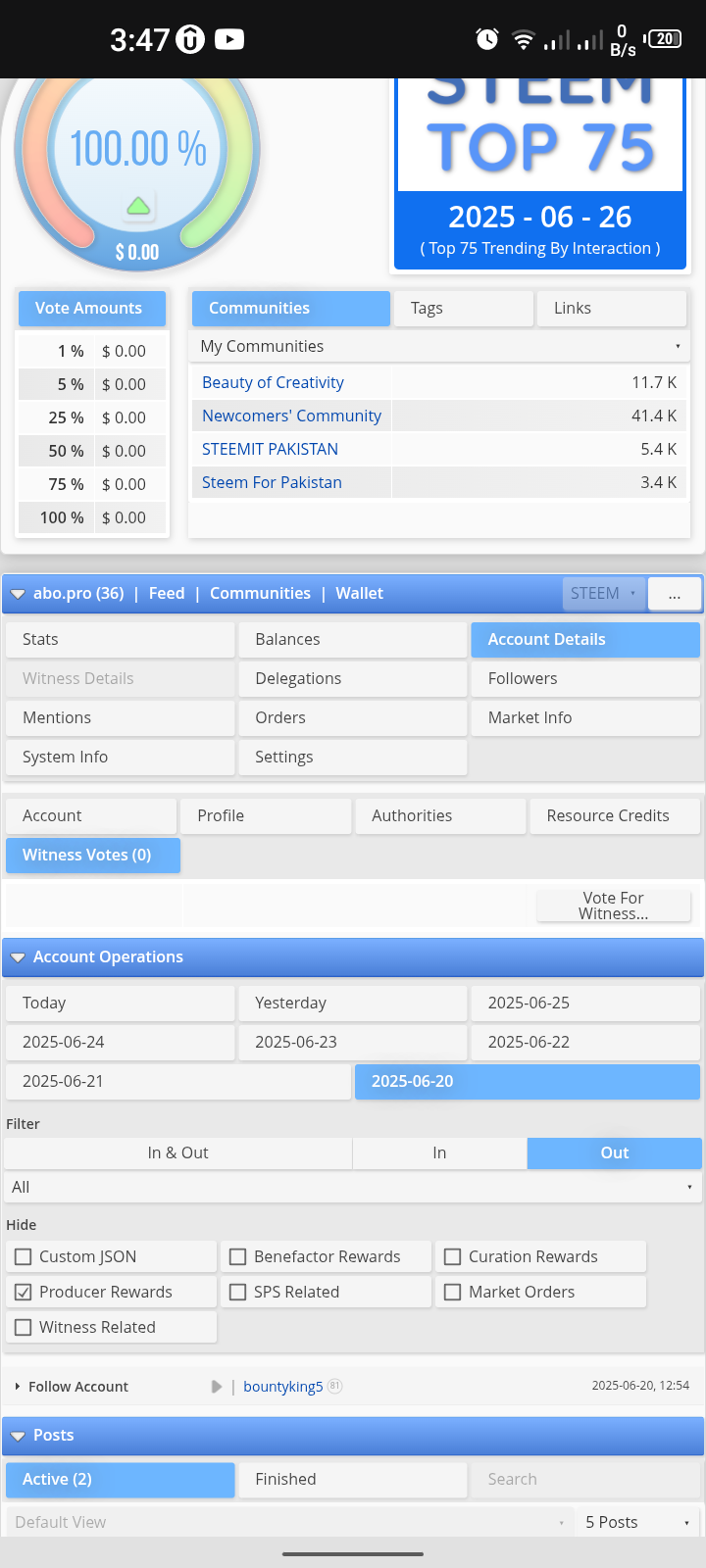Toggle the Benefactor Rewards checkbox
Screen dimensions: 706x1568
click(x=237, y=1256)
